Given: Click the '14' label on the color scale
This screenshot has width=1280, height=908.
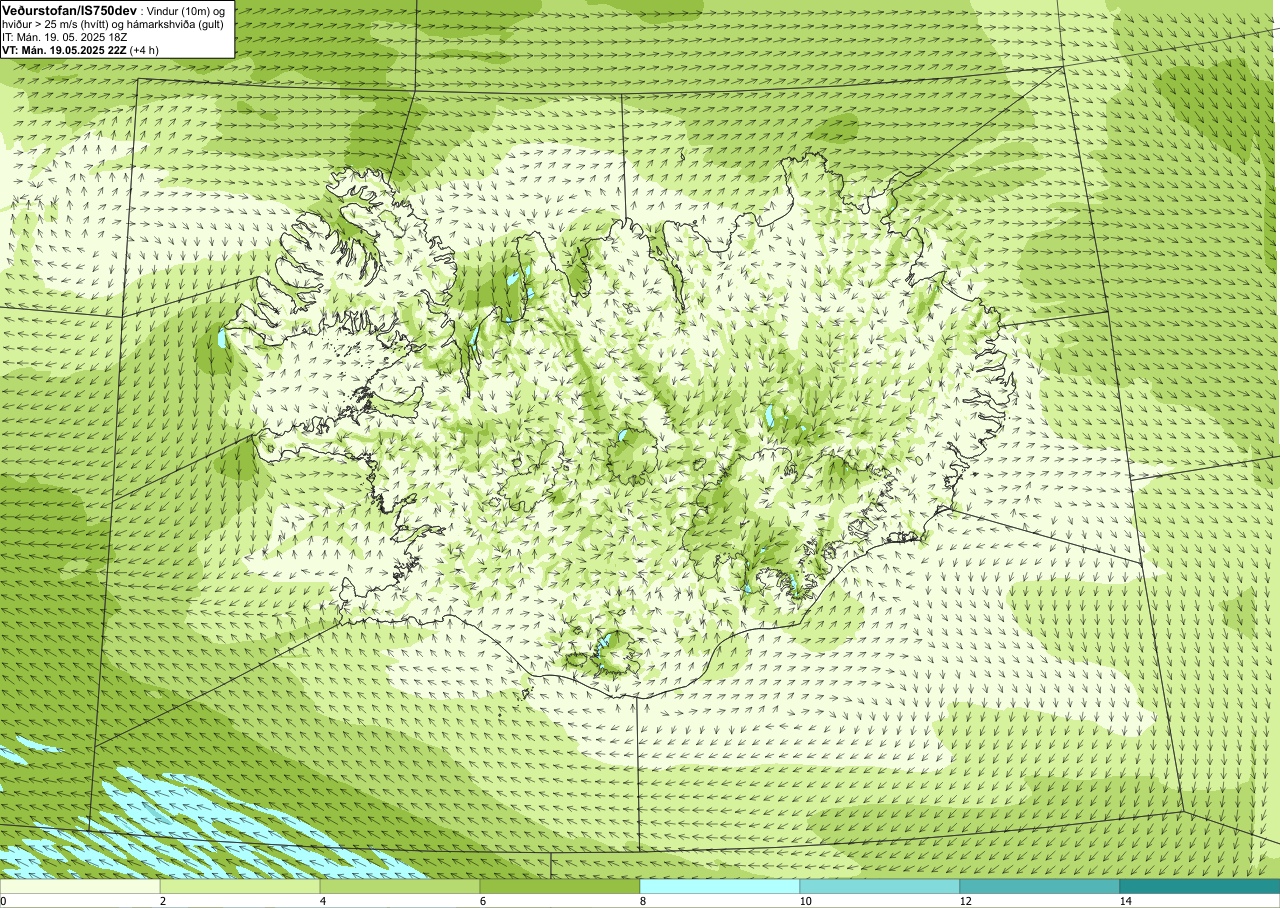Looking at the screenshot, I should tap(1126, 901).
